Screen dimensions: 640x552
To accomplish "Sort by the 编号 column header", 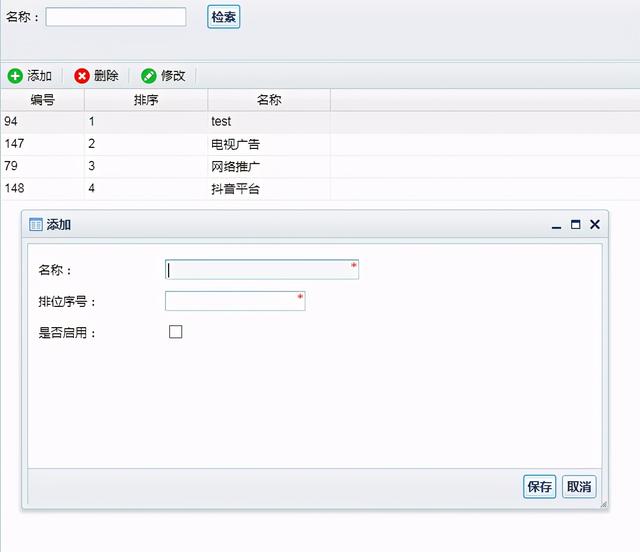I will point(42,100).
